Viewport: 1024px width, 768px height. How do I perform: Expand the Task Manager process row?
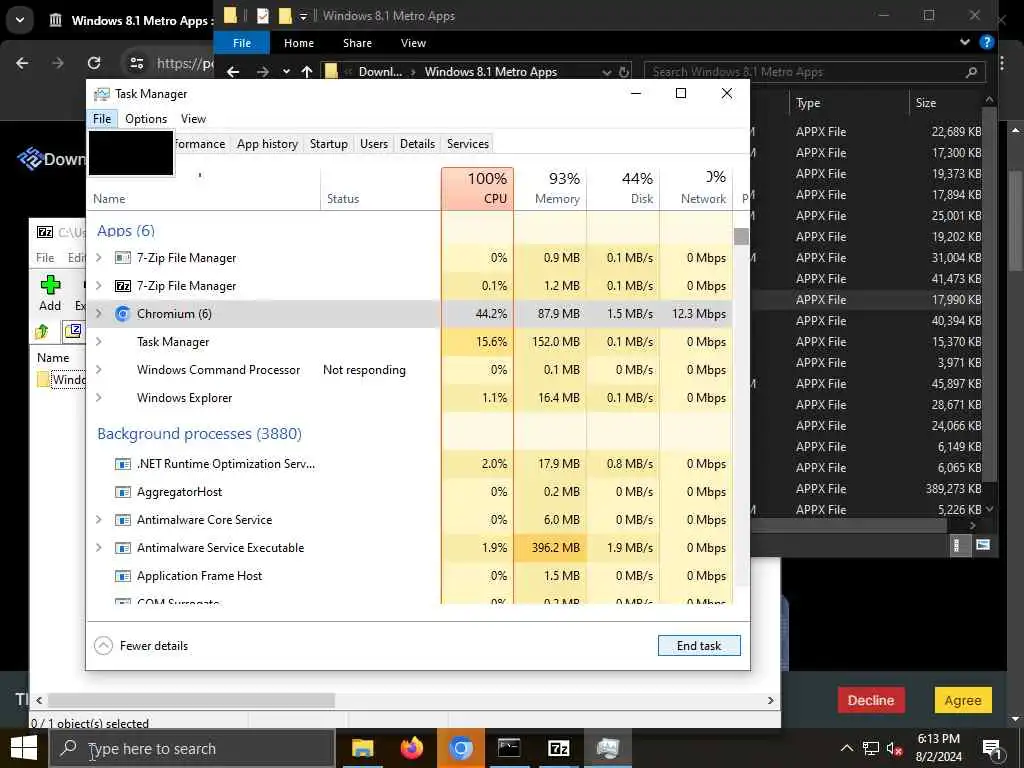(99, 342)
